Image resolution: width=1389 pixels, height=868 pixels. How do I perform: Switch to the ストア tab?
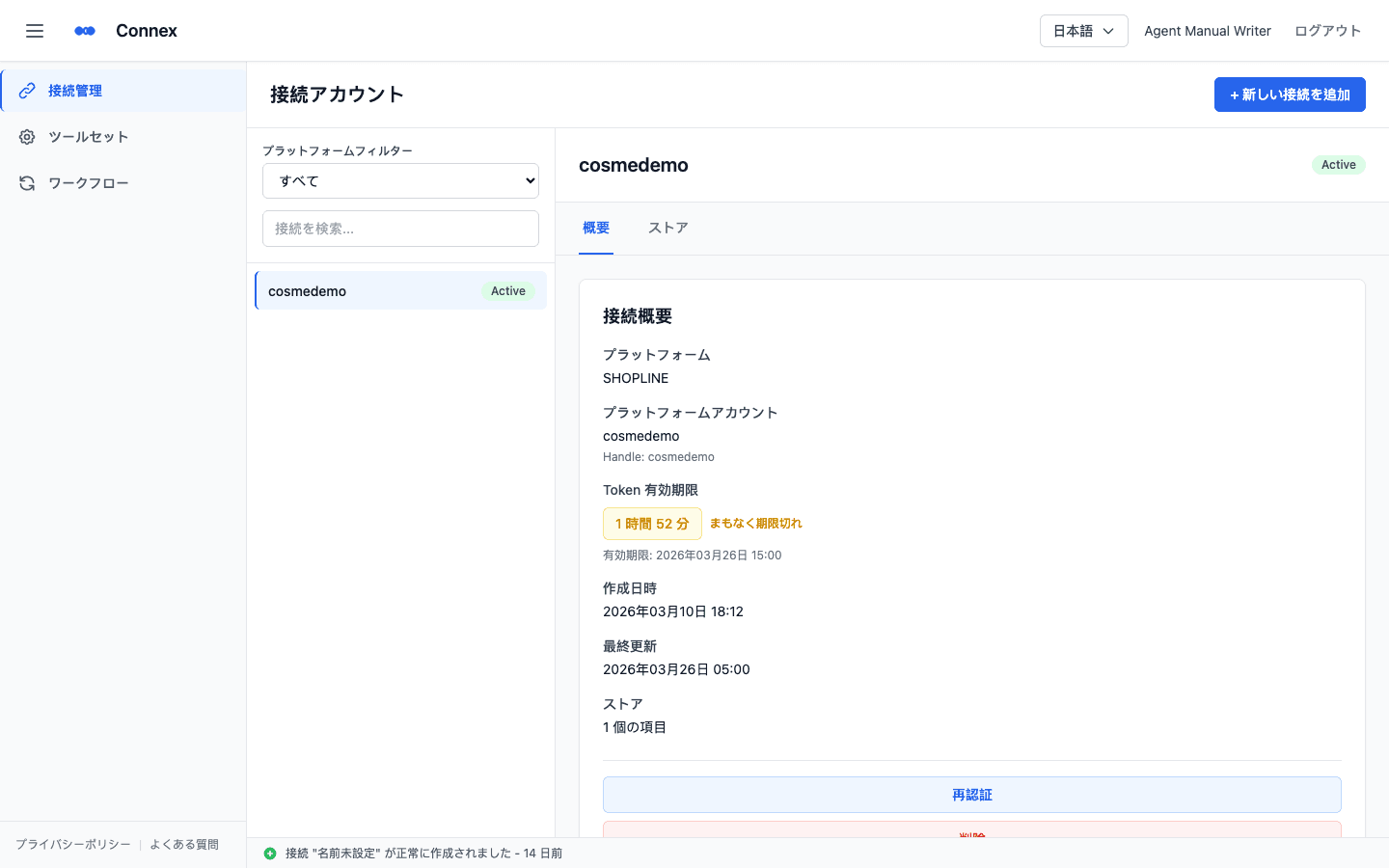(x=668, y=229)
